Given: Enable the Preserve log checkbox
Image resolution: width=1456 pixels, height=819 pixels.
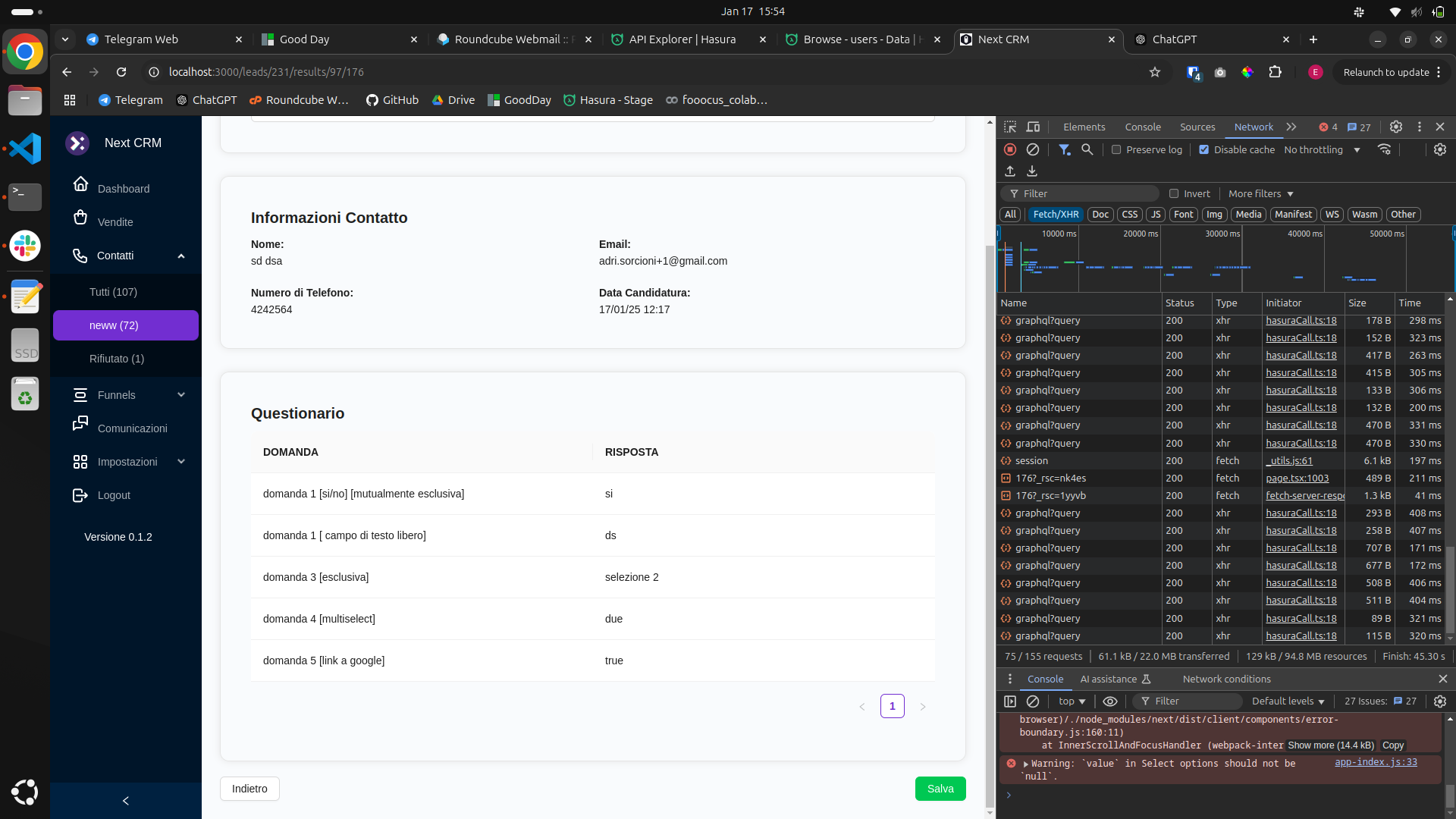Looking at the screenshot, I should click(1116, 149).
